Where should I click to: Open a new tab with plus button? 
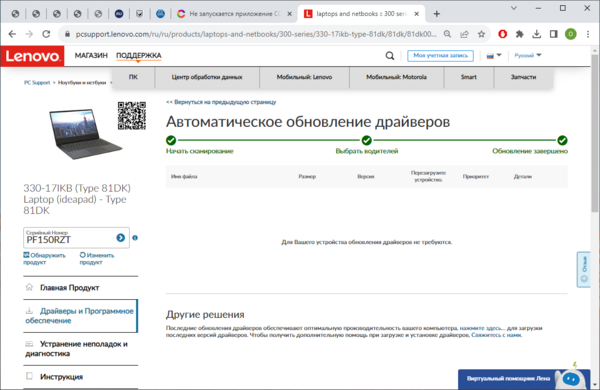coord(437,14)
